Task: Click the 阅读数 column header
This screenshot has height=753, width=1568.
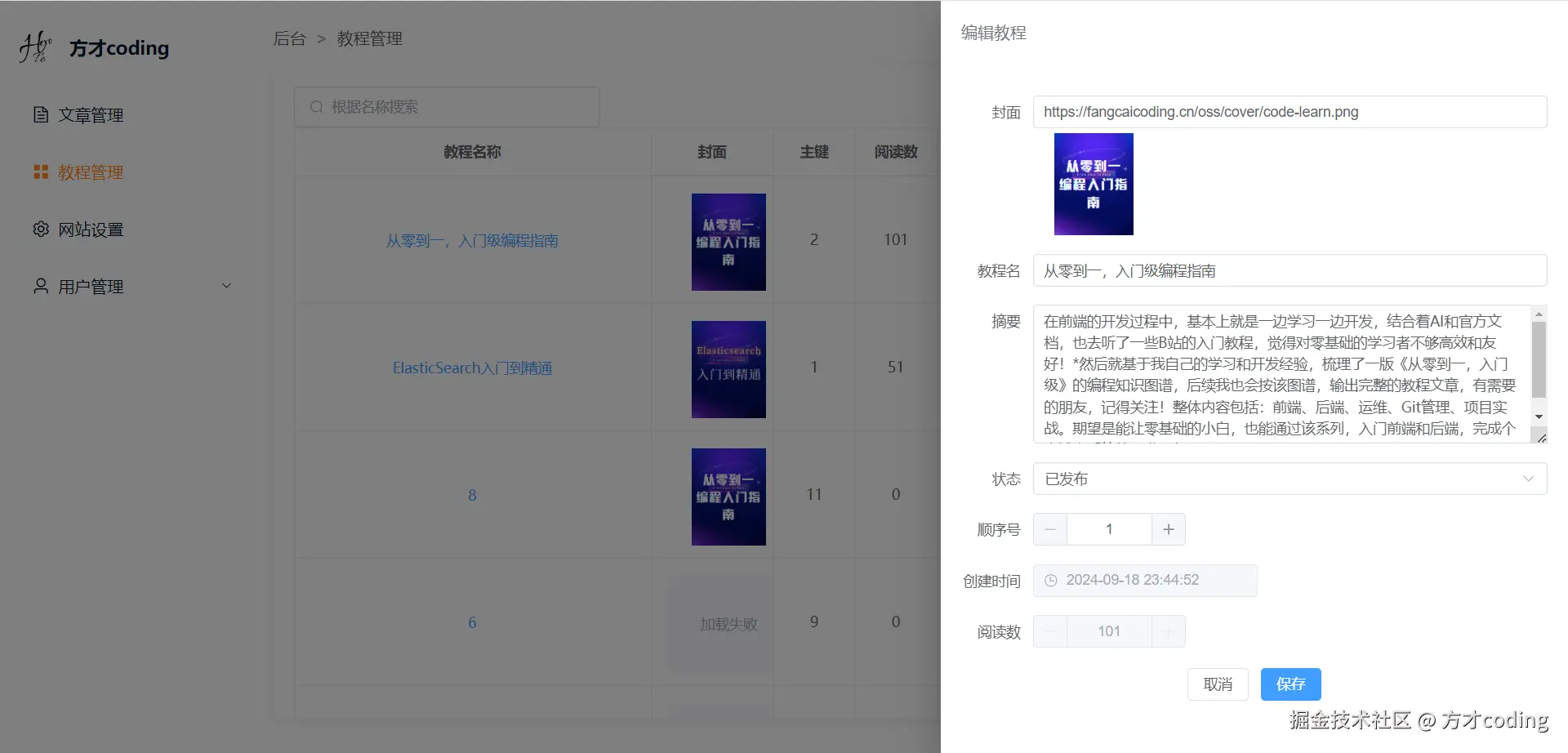Action: point(896,152)
